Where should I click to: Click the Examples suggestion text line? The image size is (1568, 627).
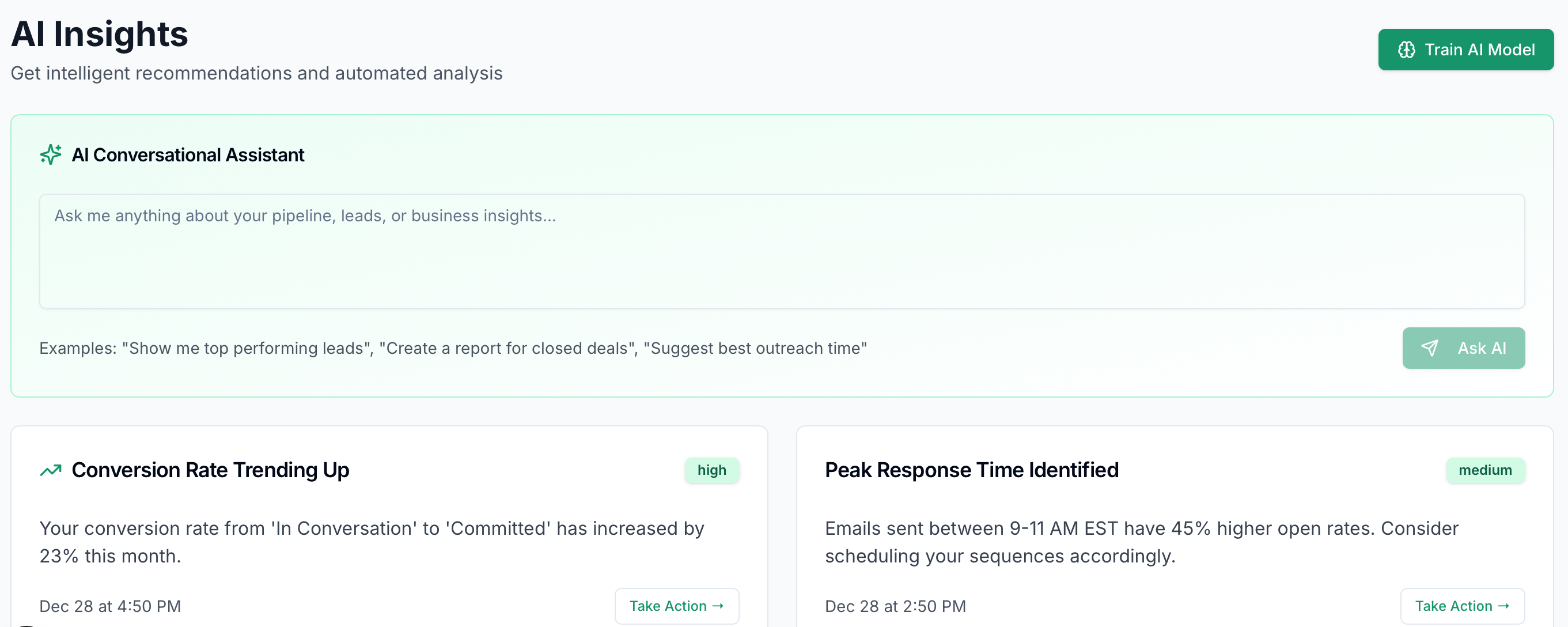coord(453,348)
